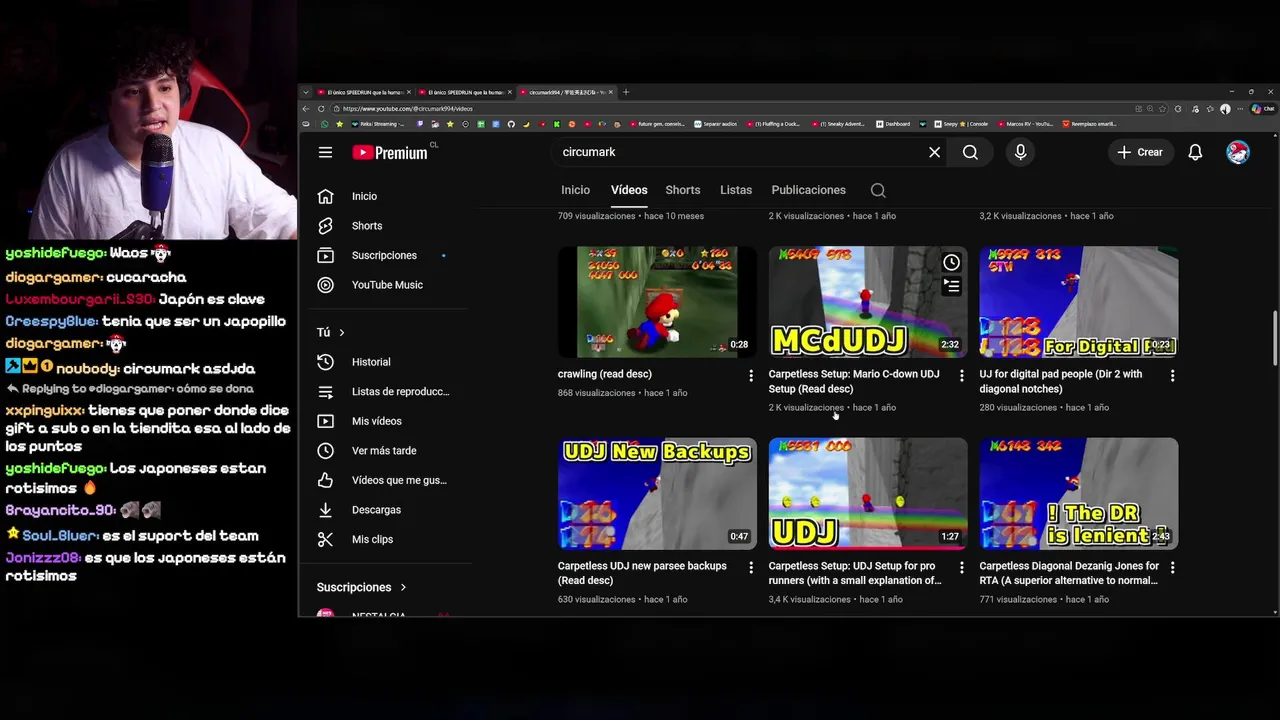This screenshot has width=1280, height=720.
Task: Play the 'The DR is lenient' thumbnail
Action: pos(1078,494)
